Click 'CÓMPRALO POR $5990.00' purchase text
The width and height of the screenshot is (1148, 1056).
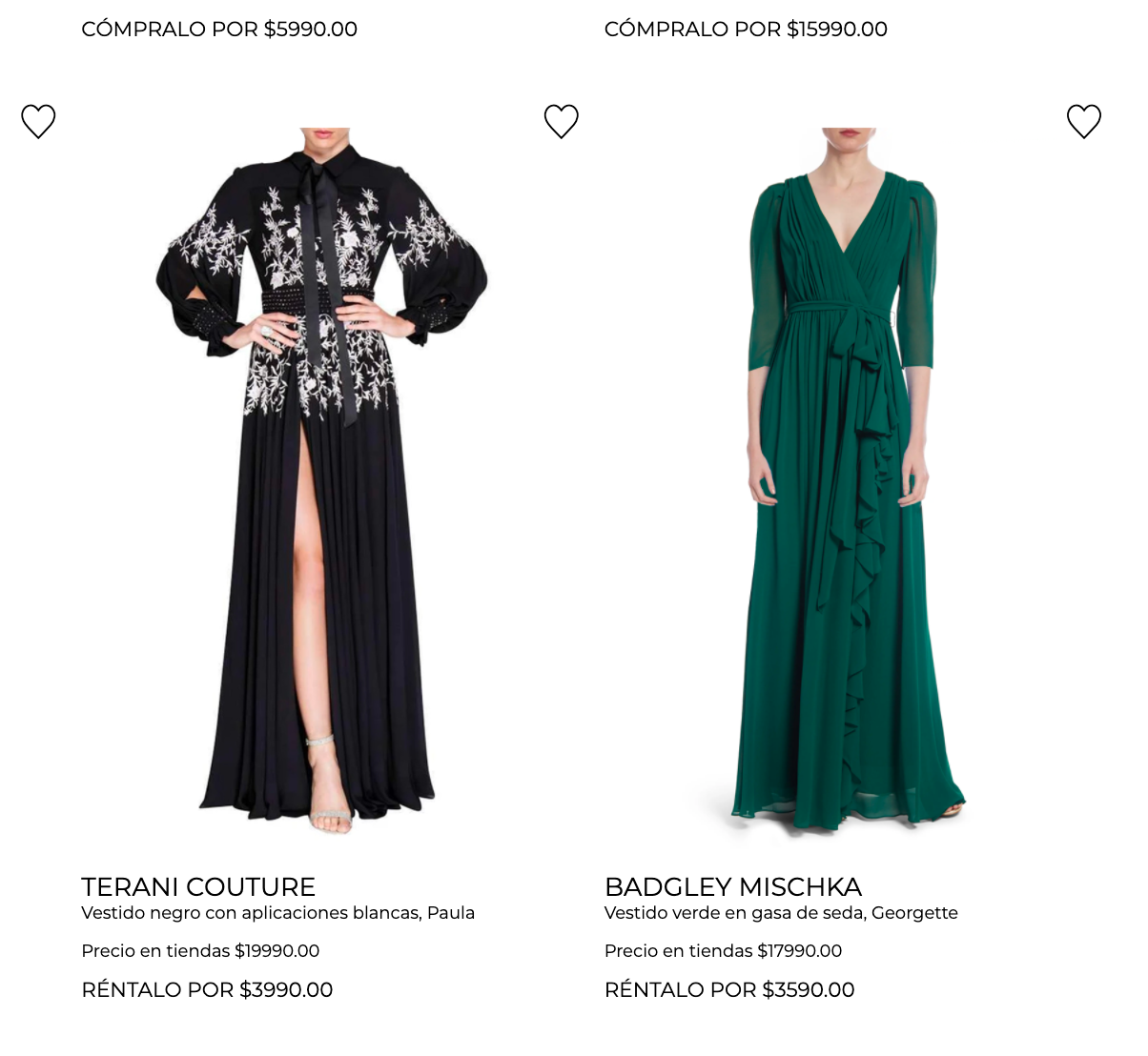pos(219,30)
